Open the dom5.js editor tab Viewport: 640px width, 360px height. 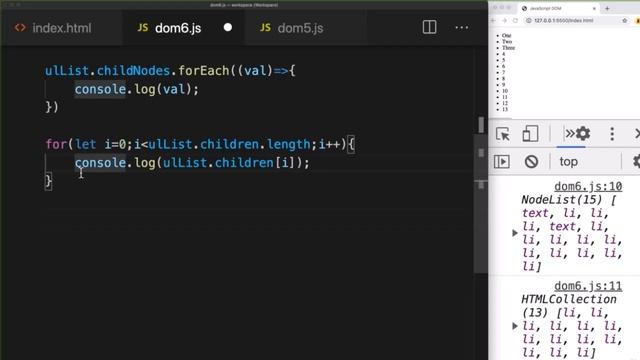click(305, 28)
